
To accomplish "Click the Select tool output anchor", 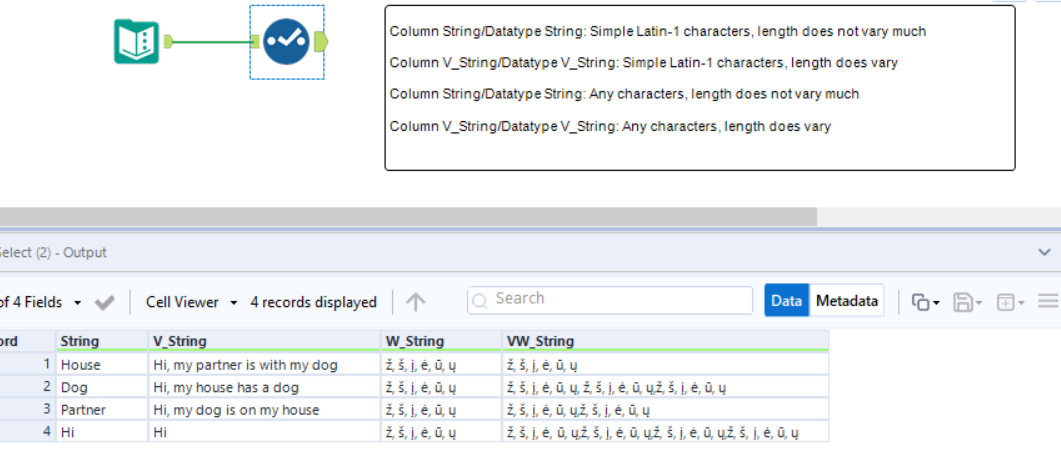I will pos(321,41).
